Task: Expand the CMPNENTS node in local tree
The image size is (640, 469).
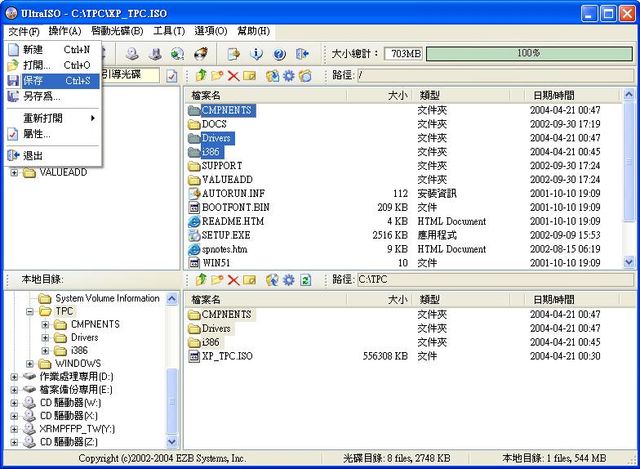Action: click(45, 325)
